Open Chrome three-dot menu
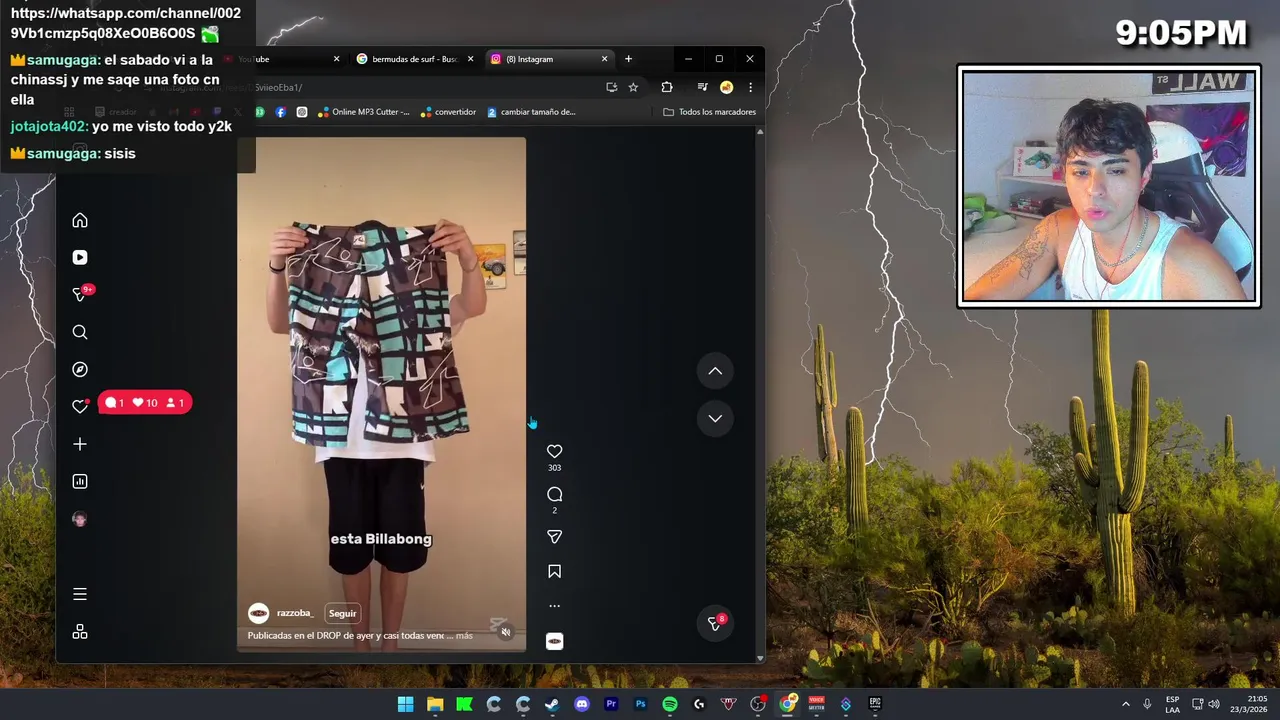The height and width of the screenshot is (720, 1280). (750, 87)
